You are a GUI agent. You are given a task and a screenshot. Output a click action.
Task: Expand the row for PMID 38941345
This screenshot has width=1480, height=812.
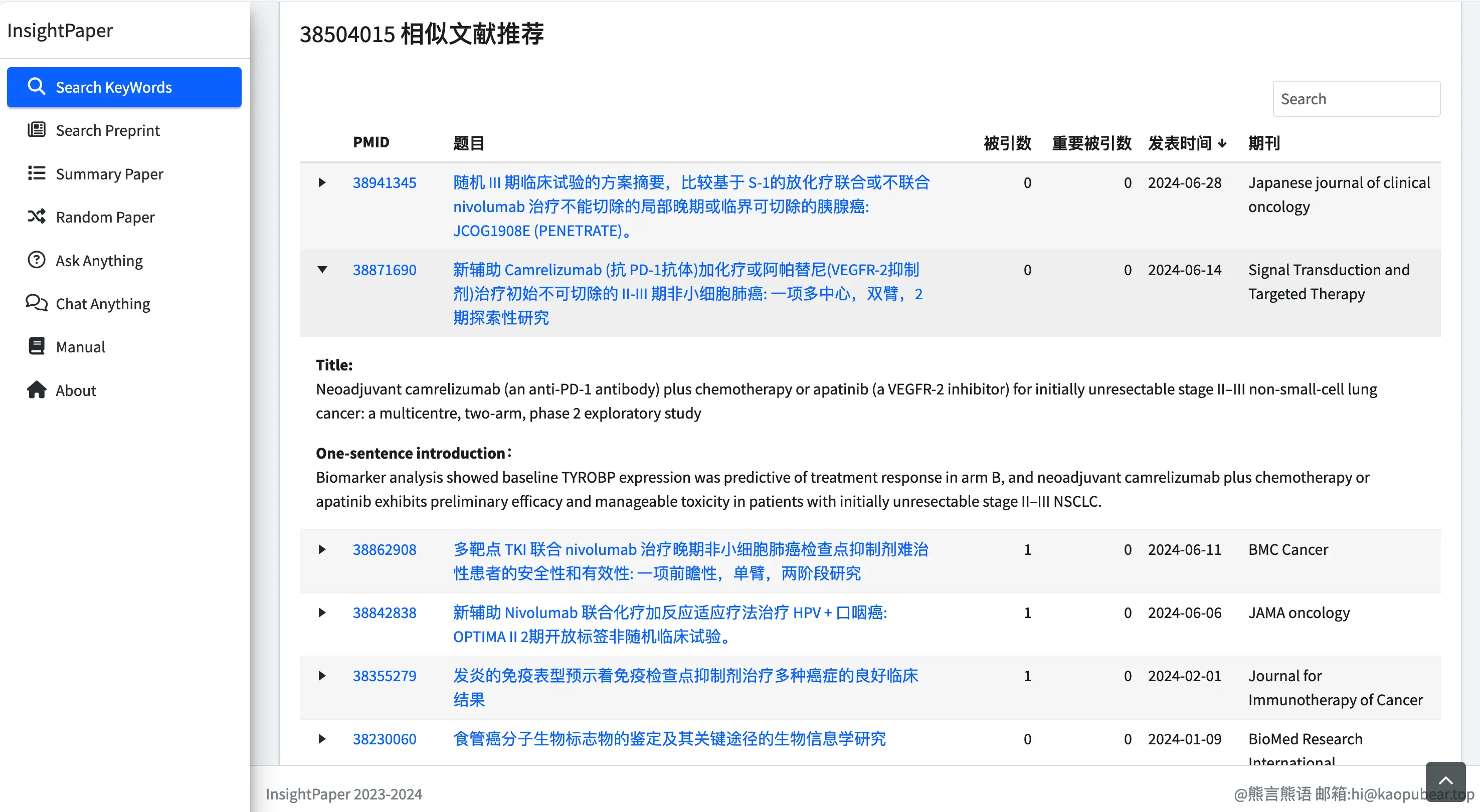[322, 182]
